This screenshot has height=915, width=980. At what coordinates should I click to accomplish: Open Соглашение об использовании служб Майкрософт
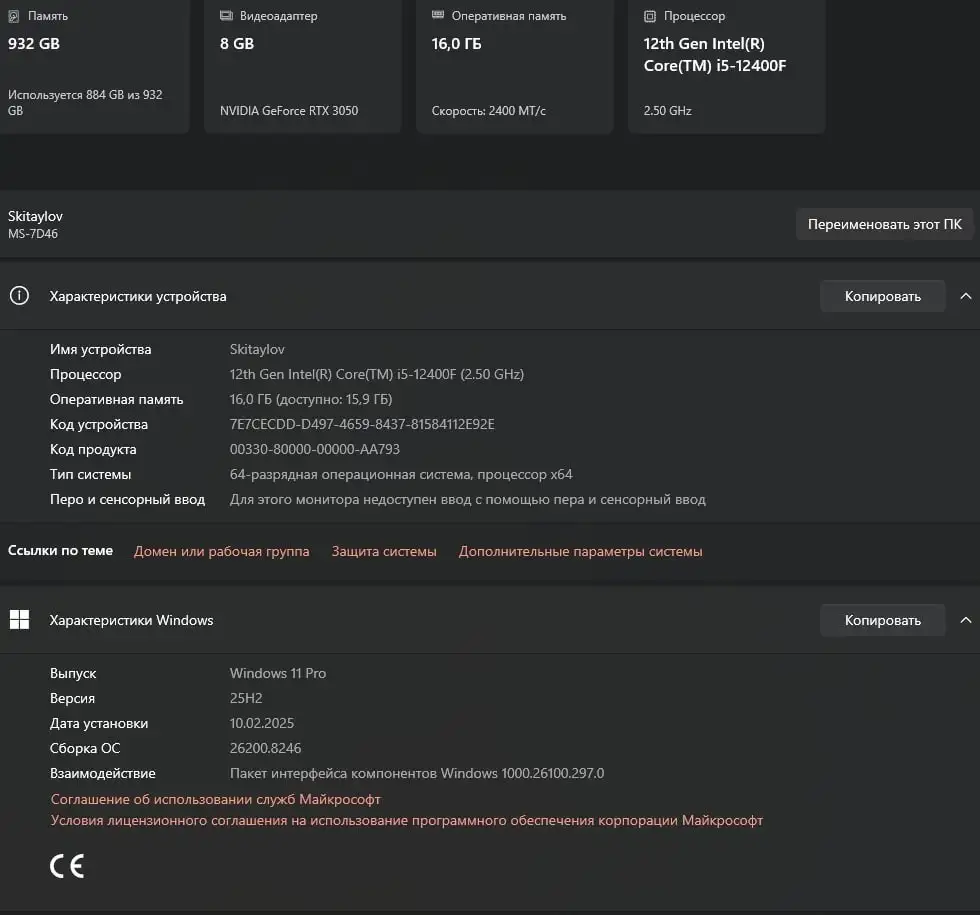(216, 799)
